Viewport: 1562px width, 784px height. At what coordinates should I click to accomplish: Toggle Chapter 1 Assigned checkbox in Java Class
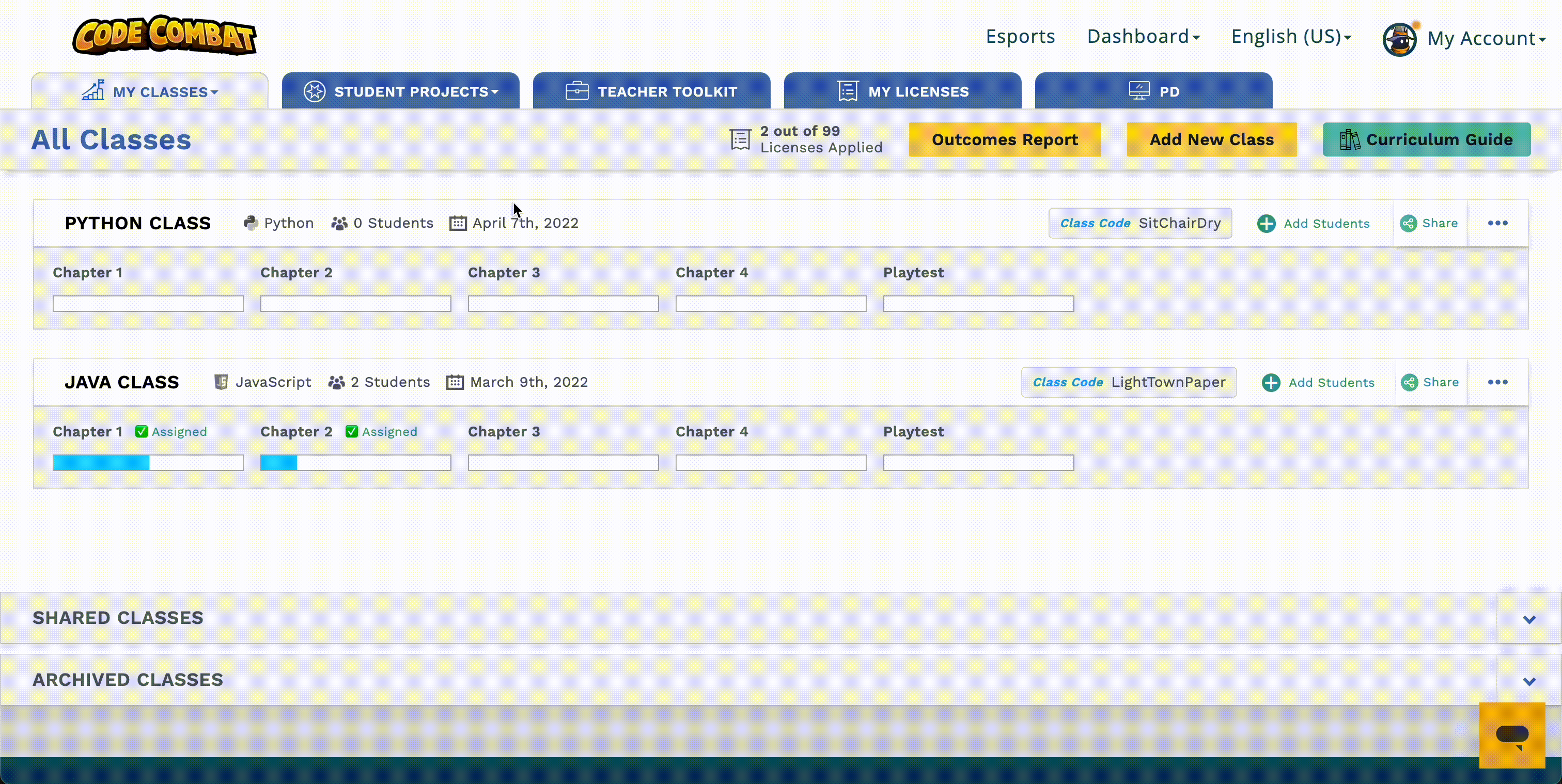(x=142, y=432)
